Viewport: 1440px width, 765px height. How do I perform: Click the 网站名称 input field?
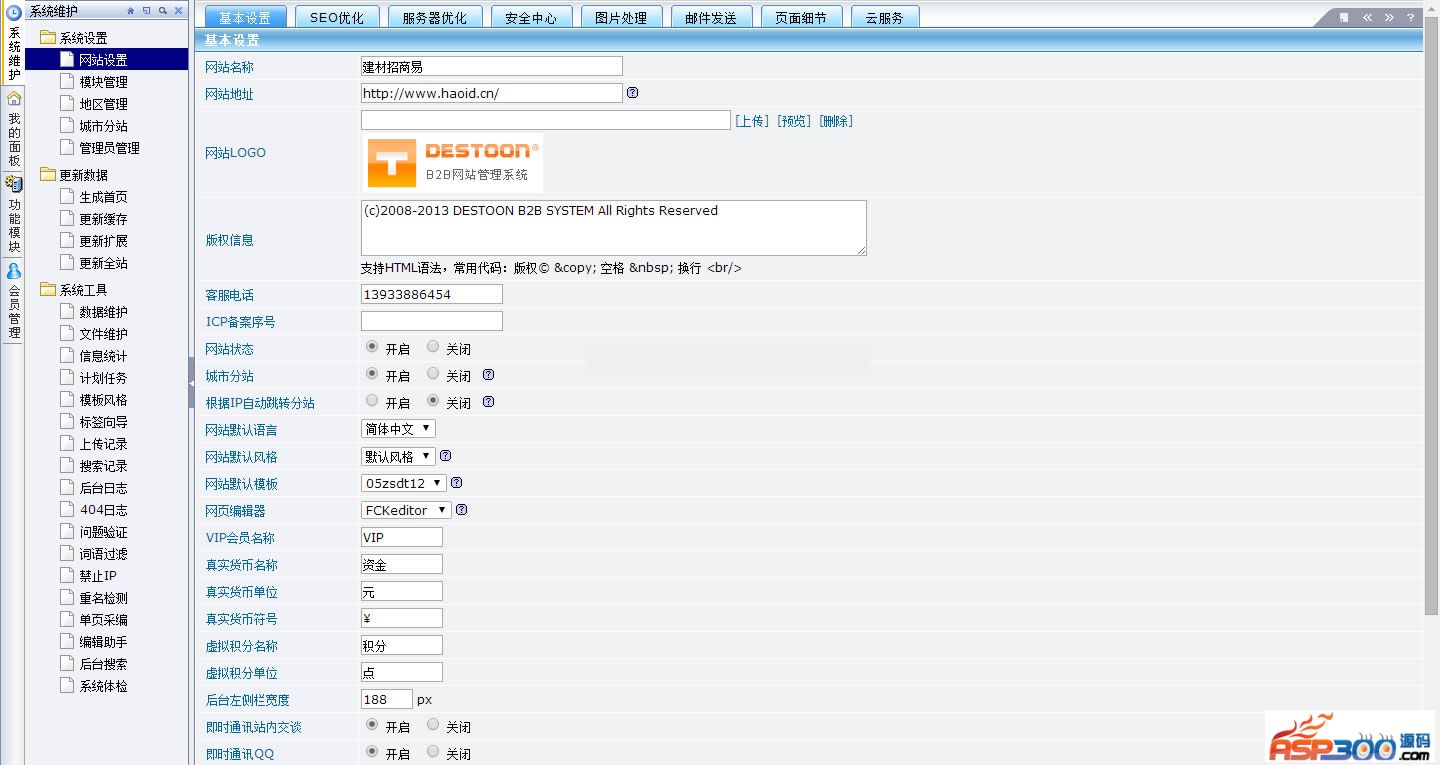492,66
